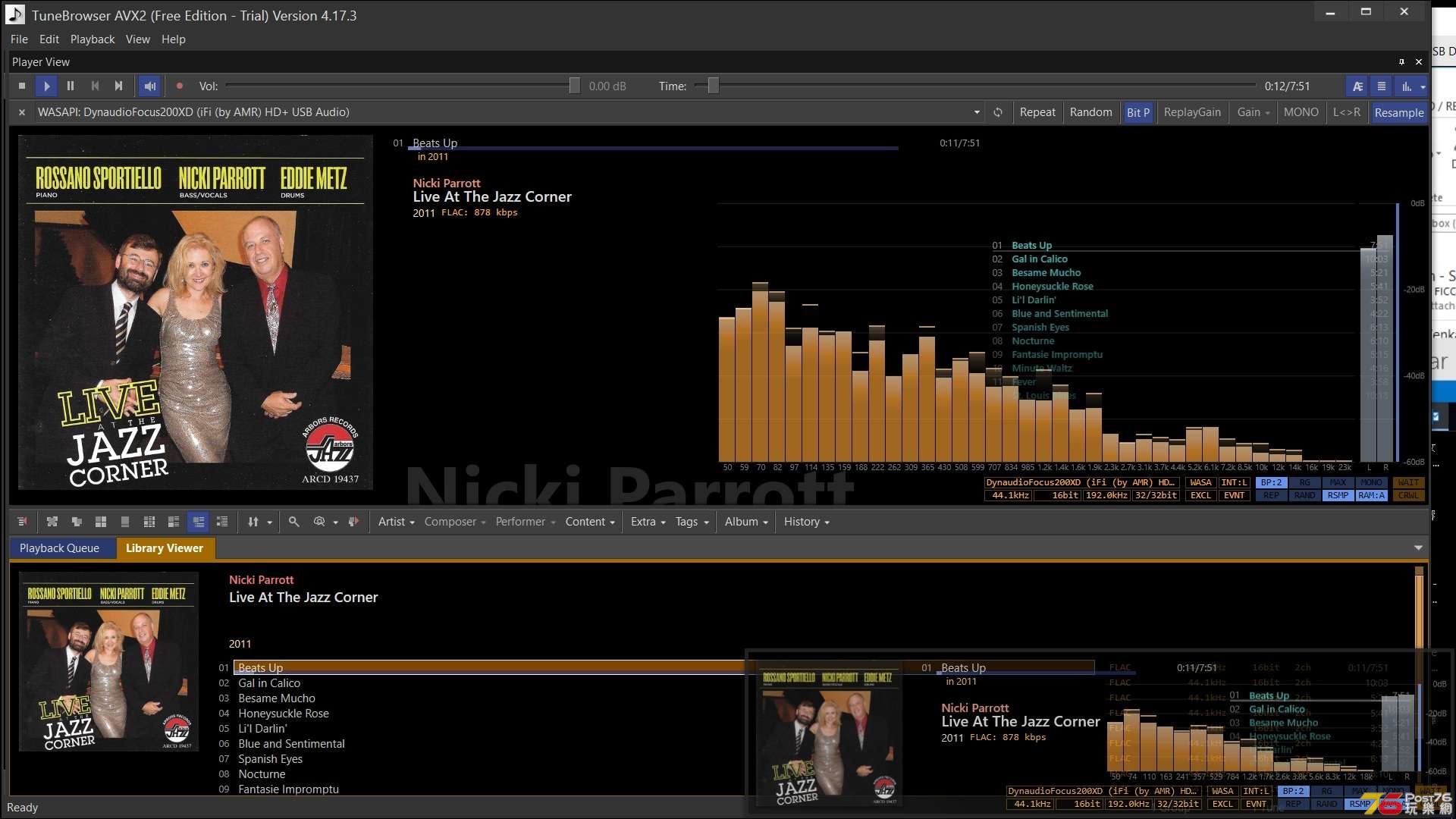The height and width of the screenshot is (819, 1456).
Task: Expand the tab list arrow beside Library Viewer
Action: coord(1418,548)
